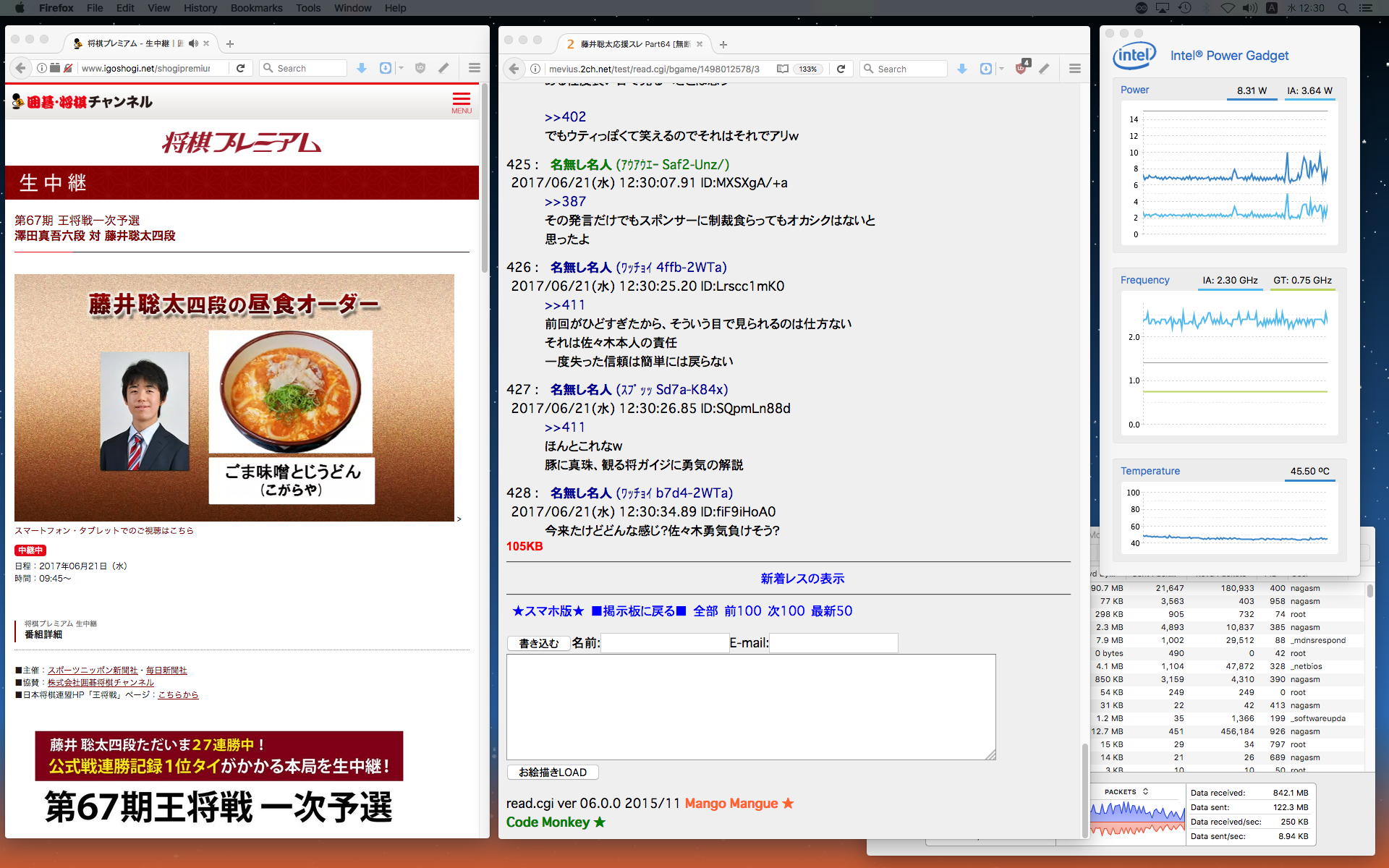Image resolution: width=1389 pixels, height=868 pixels.
Task: Open the red MENU hamburger on shogi site
Action: [x=461, y=102]
